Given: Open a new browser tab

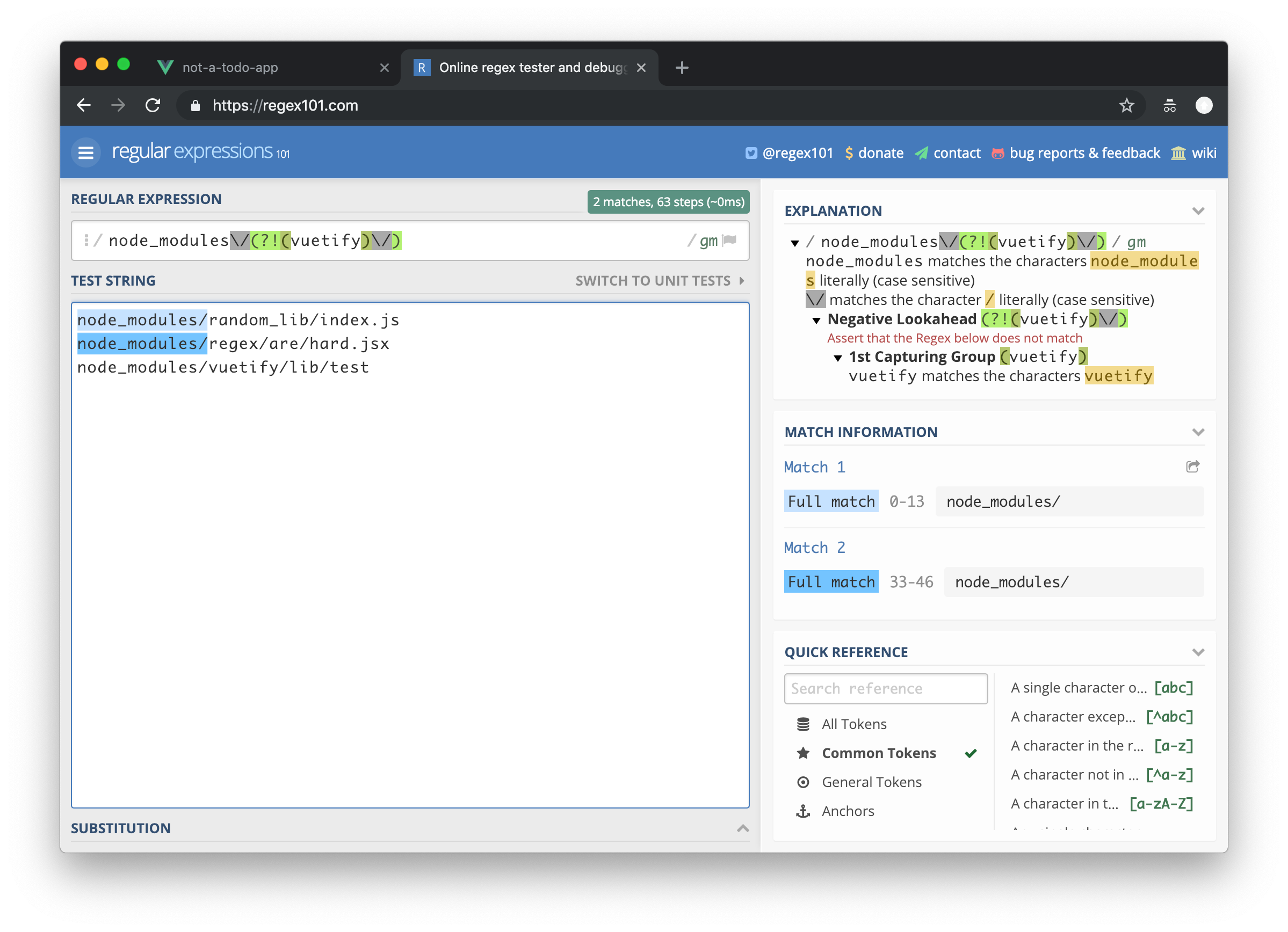Looking at the screenshot, I should [x=682, y=68].
